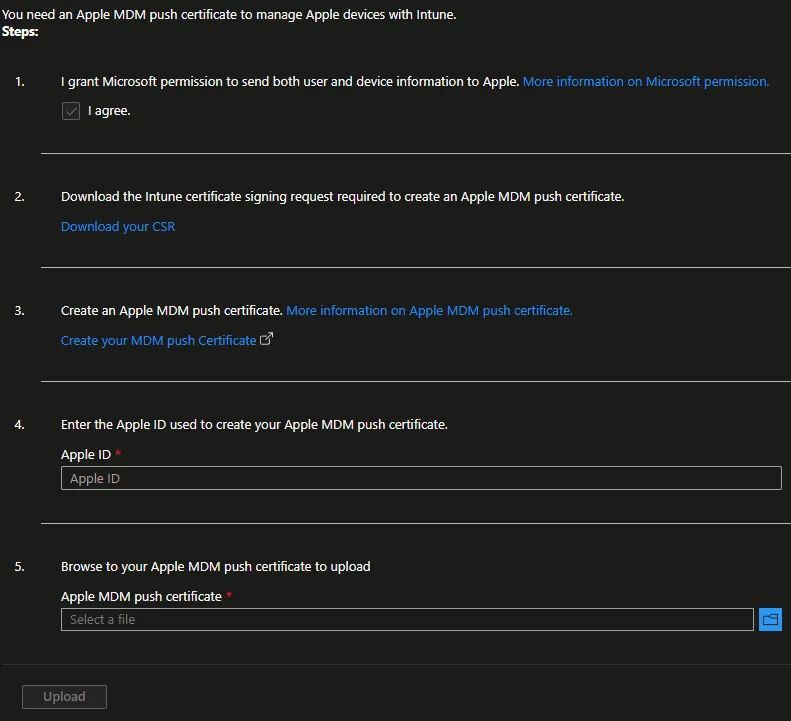Viewport: 791px width, 721px height.
Task: Open More information on Microsoft permission link
Action: point(646,82)
